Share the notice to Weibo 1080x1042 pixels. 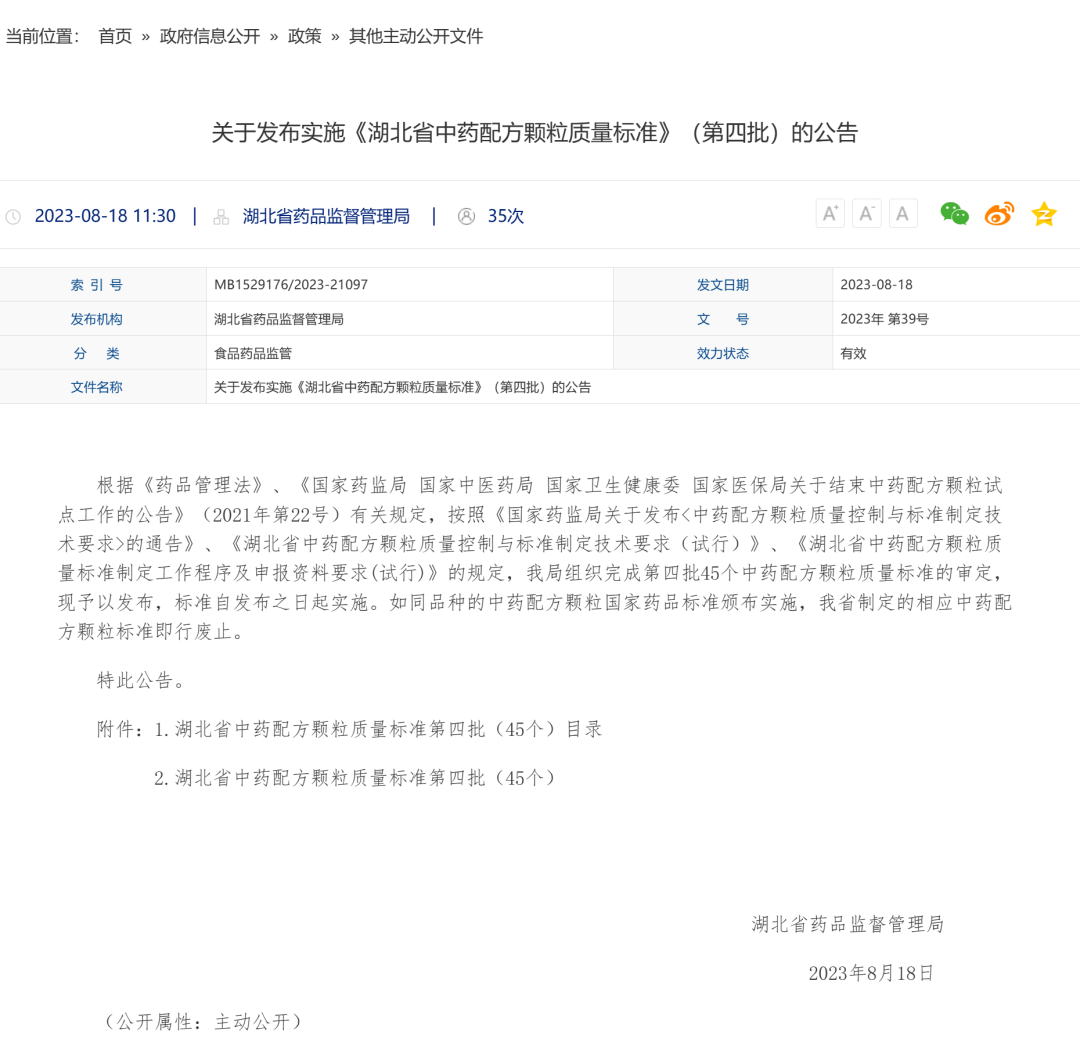[x=999, y=214]
